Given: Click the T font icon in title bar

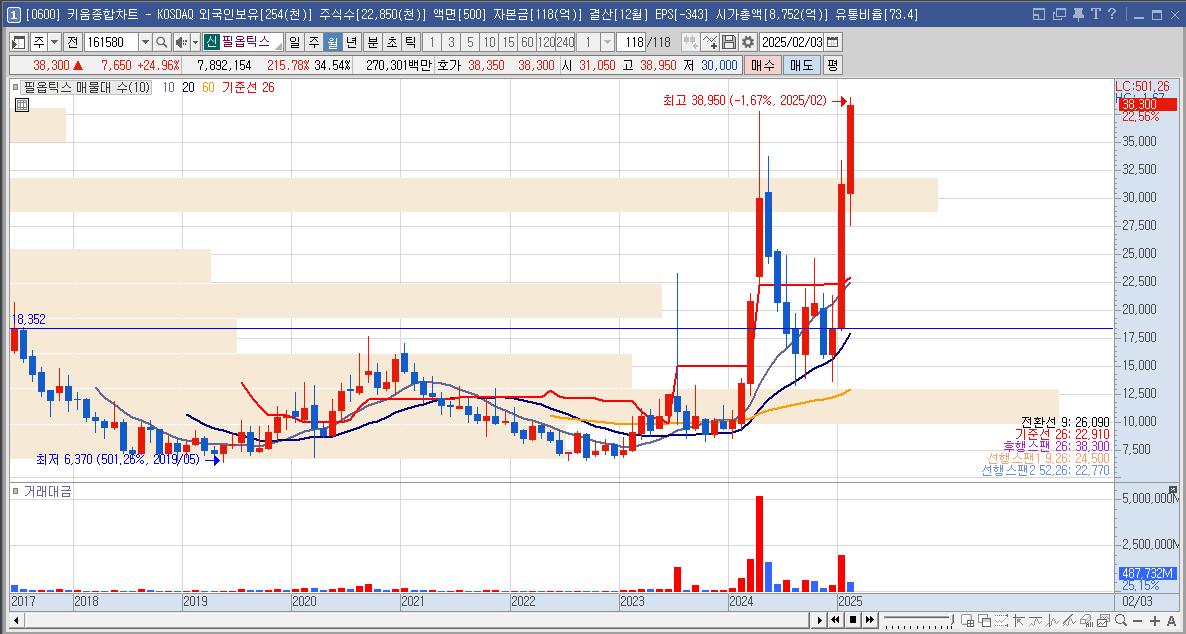Looking at the screenshot, I should click(1094, 14).
